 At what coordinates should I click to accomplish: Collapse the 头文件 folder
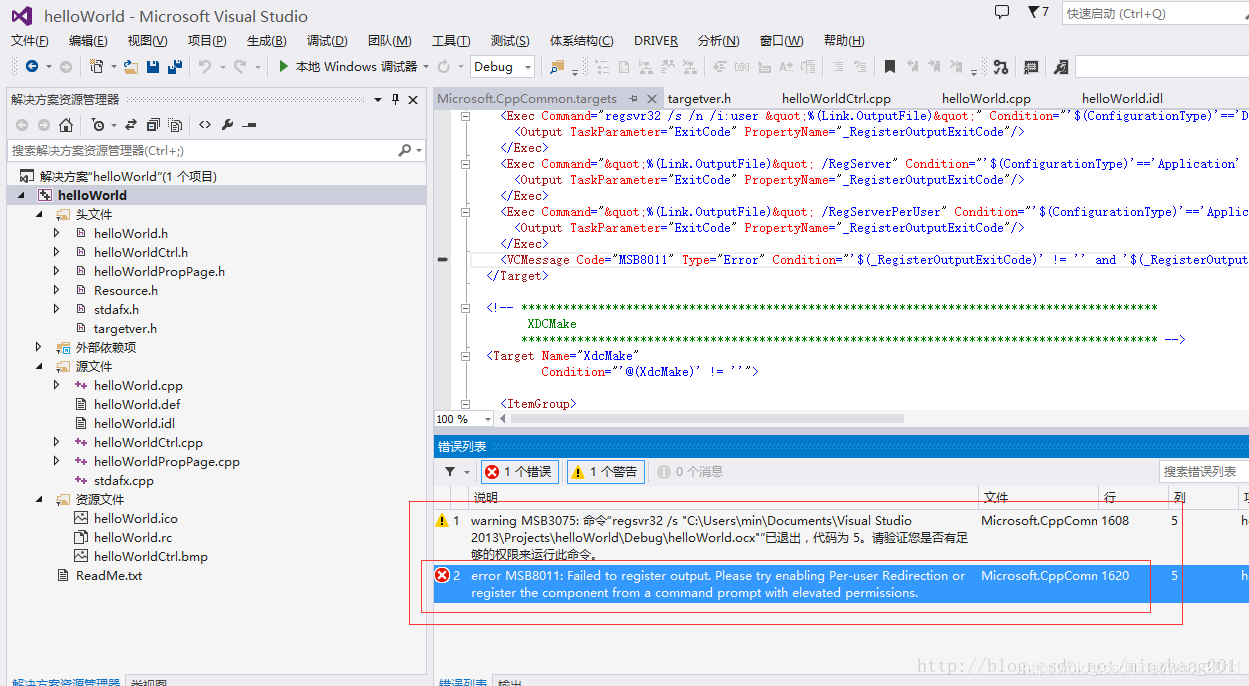[40, 214]
